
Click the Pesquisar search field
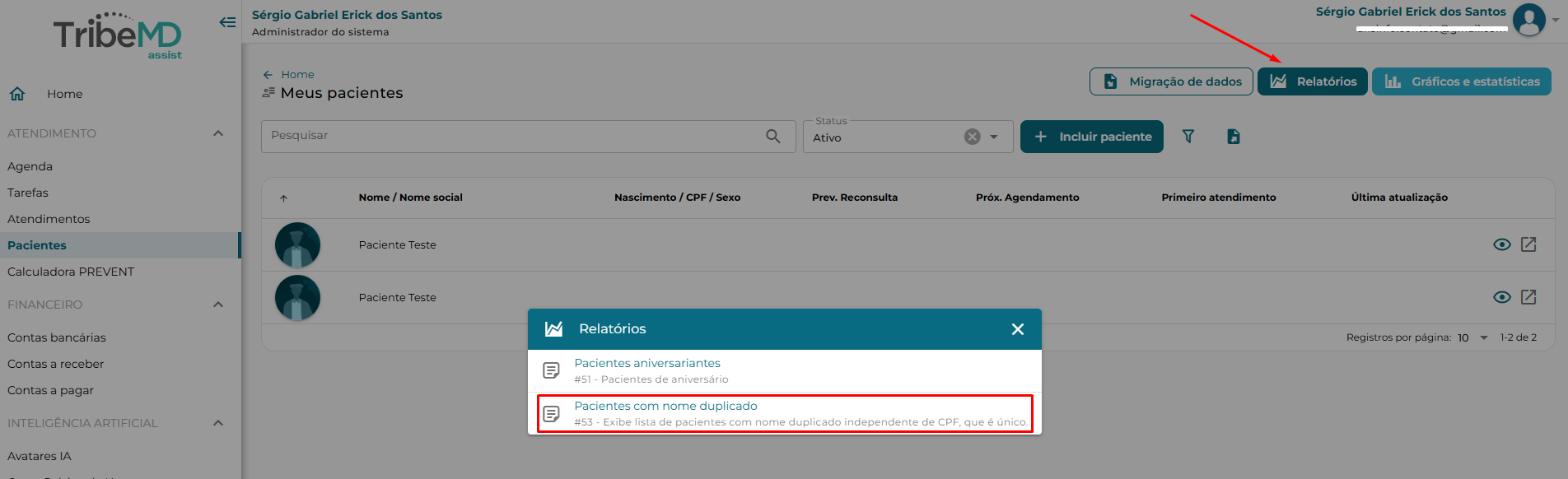point(529,137)
